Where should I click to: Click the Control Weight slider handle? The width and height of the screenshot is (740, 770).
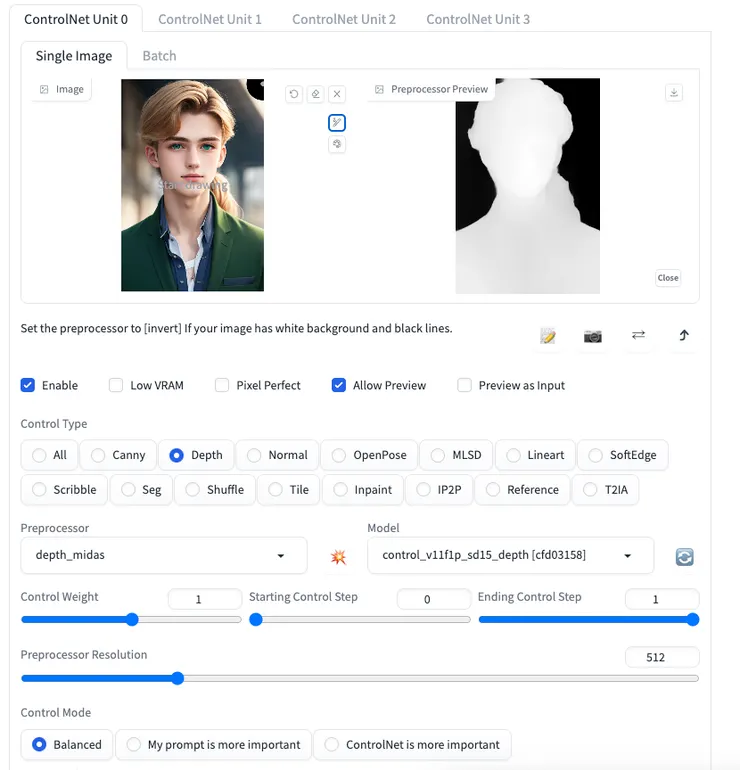pyautogui.click(x=132, y=619)
